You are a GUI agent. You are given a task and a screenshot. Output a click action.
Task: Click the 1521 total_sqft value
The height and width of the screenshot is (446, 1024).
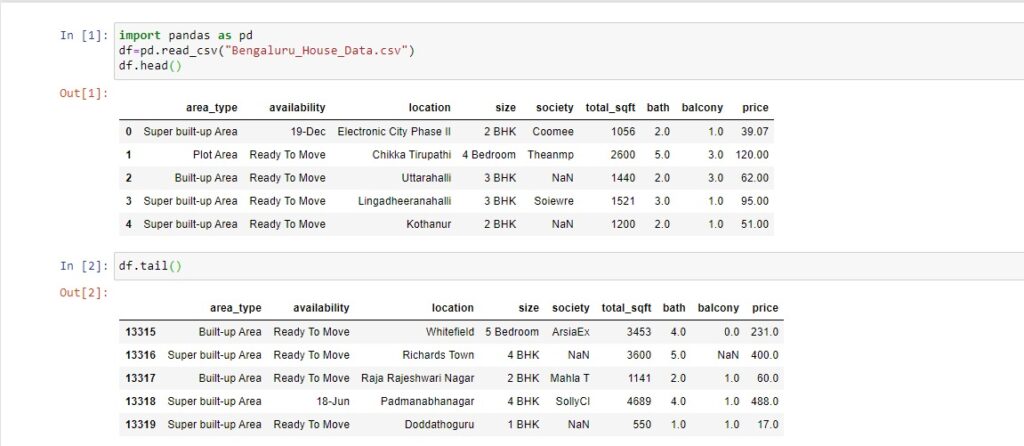(623, 201)
